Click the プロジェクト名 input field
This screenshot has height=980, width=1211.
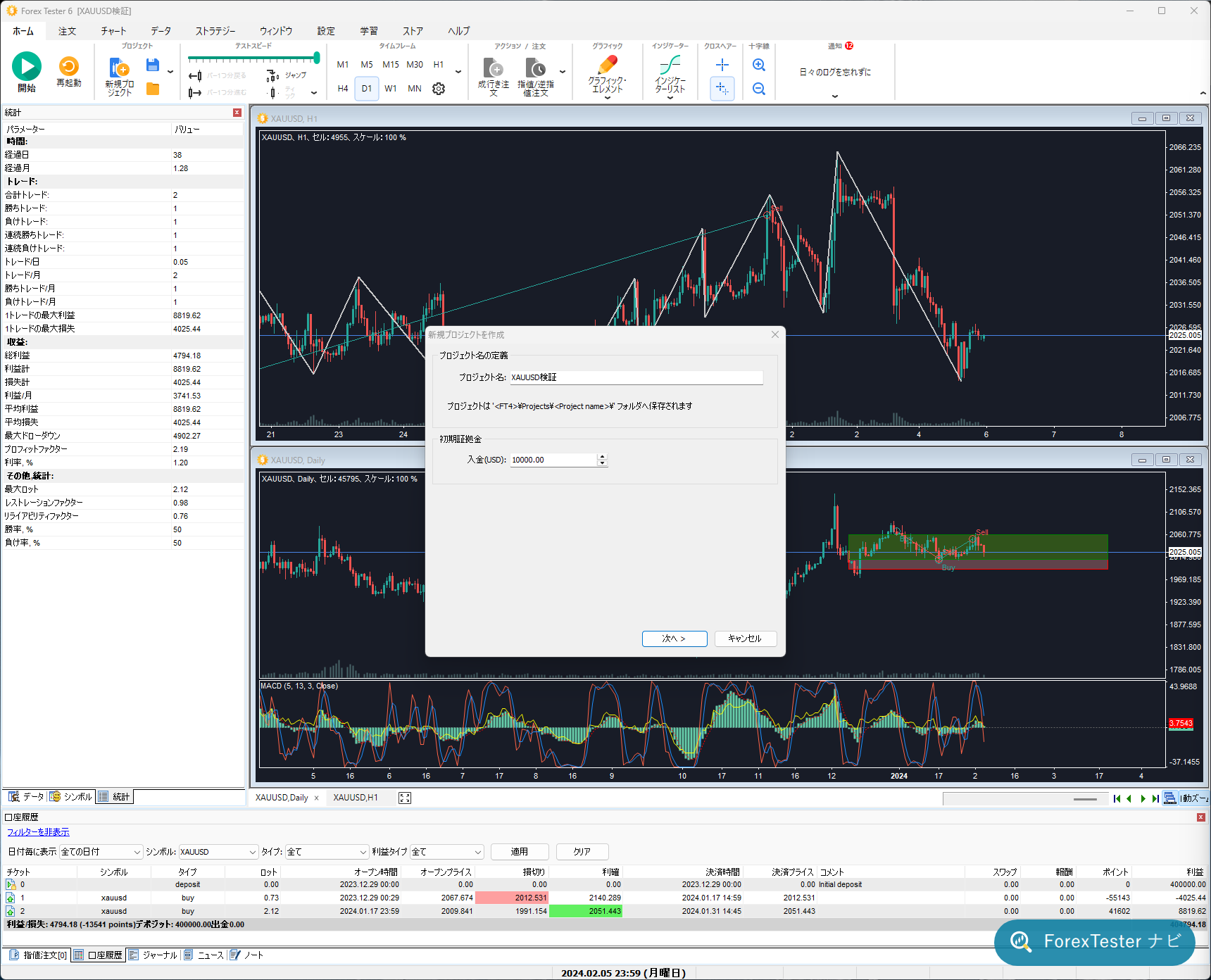point(636,378)
